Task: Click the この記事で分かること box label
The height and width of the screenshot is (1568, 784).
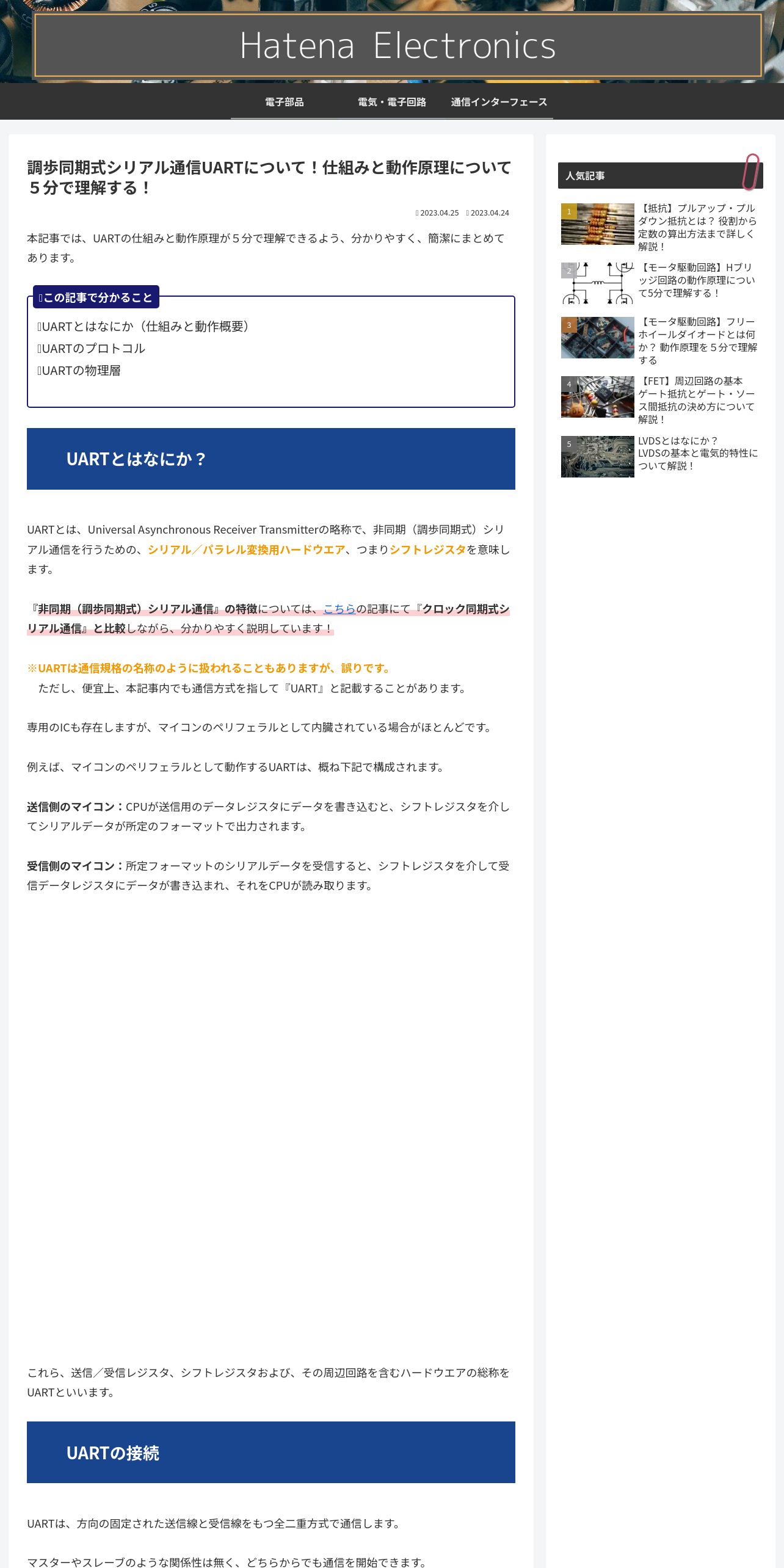Action: [96, 297]
